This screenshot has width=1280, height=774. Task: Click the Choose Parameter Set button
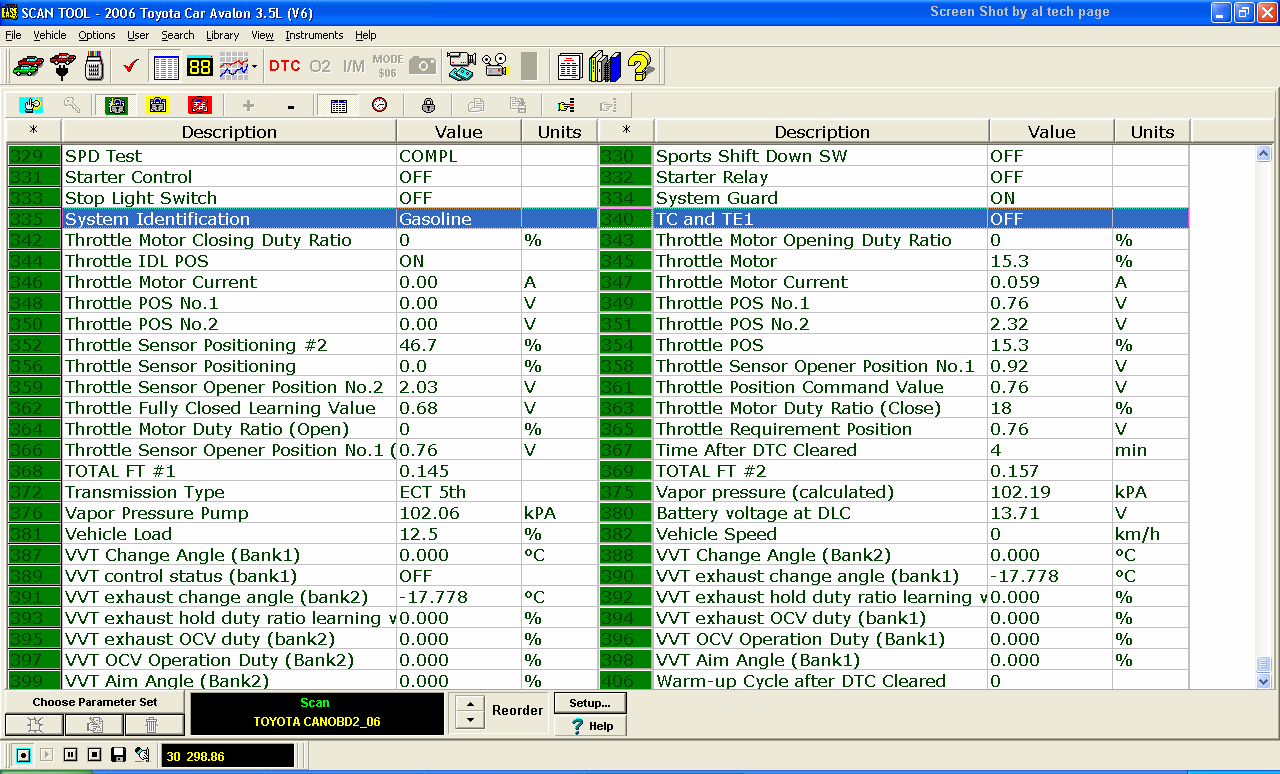[94, 702]
